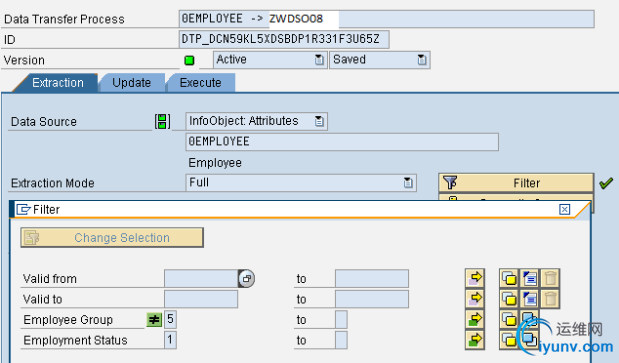Open the InfoObject: Attributes dropdown
The height and width of the screenshot is (363, 619).
point(319,121)
